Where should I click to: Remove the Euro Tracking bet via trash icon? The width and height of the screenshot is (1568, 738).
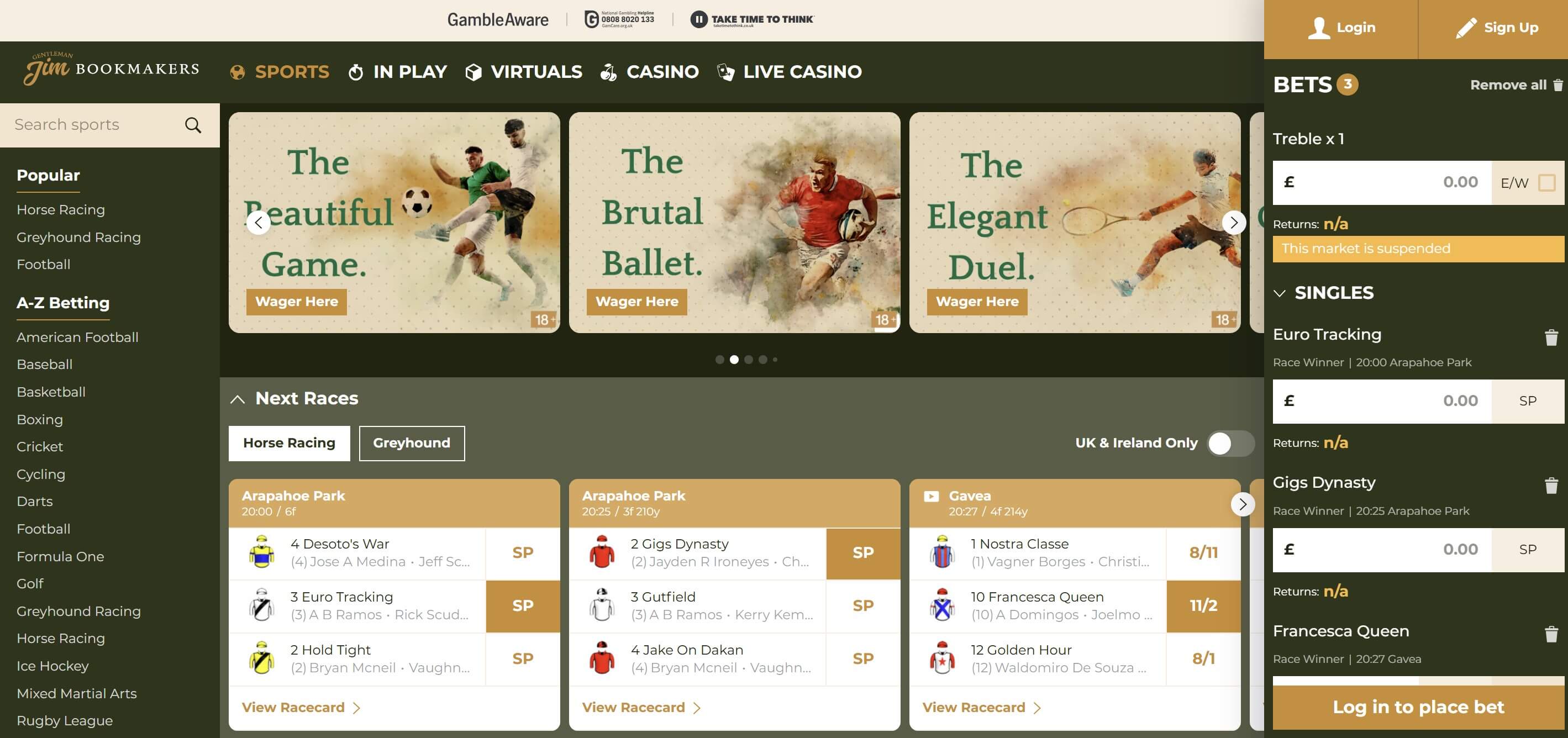[1551, 337]
